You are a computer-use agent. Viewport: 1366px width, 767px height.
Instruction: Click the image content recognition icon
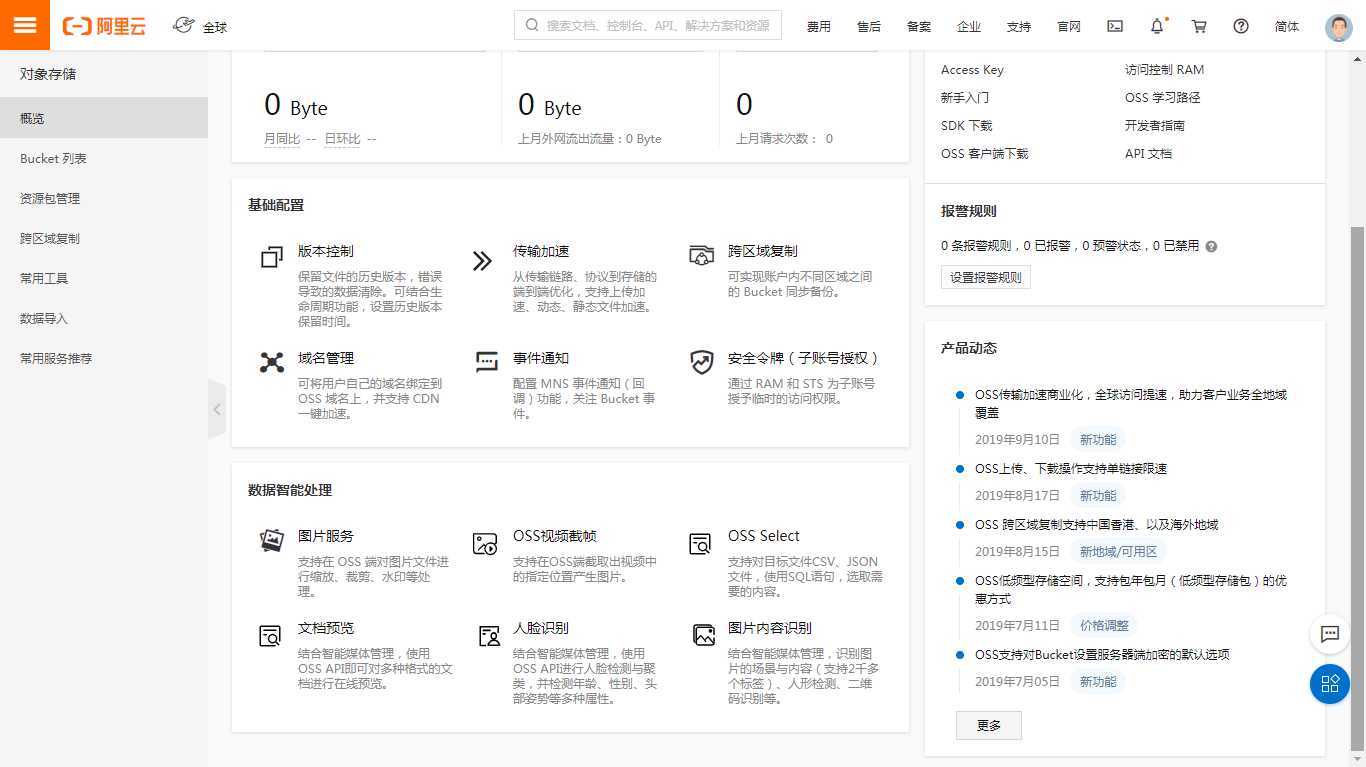(704, 634)
